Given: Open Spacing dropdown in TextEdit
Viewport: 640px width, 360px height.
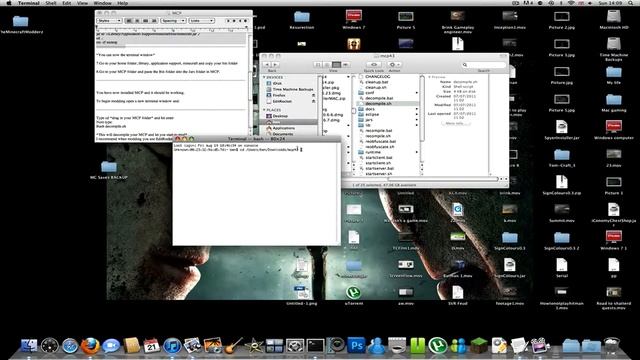Looking at the screenshot, I should point(173,20).
